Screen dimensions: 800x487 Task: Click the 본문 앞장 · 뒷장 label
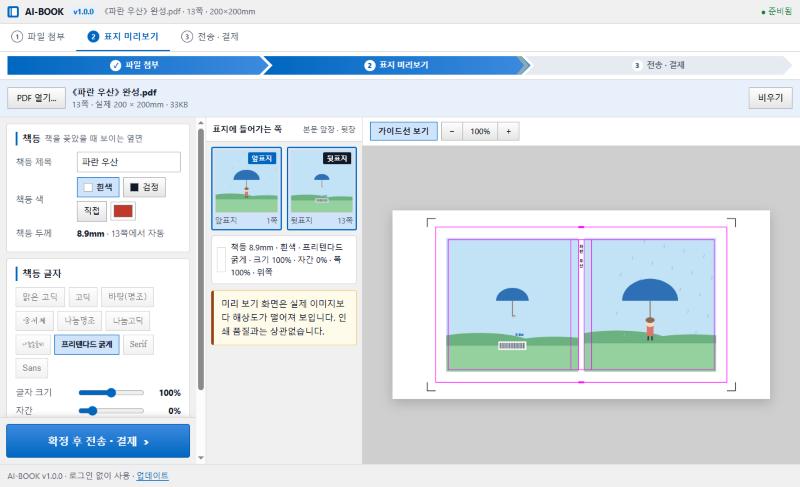pos(329,130)
